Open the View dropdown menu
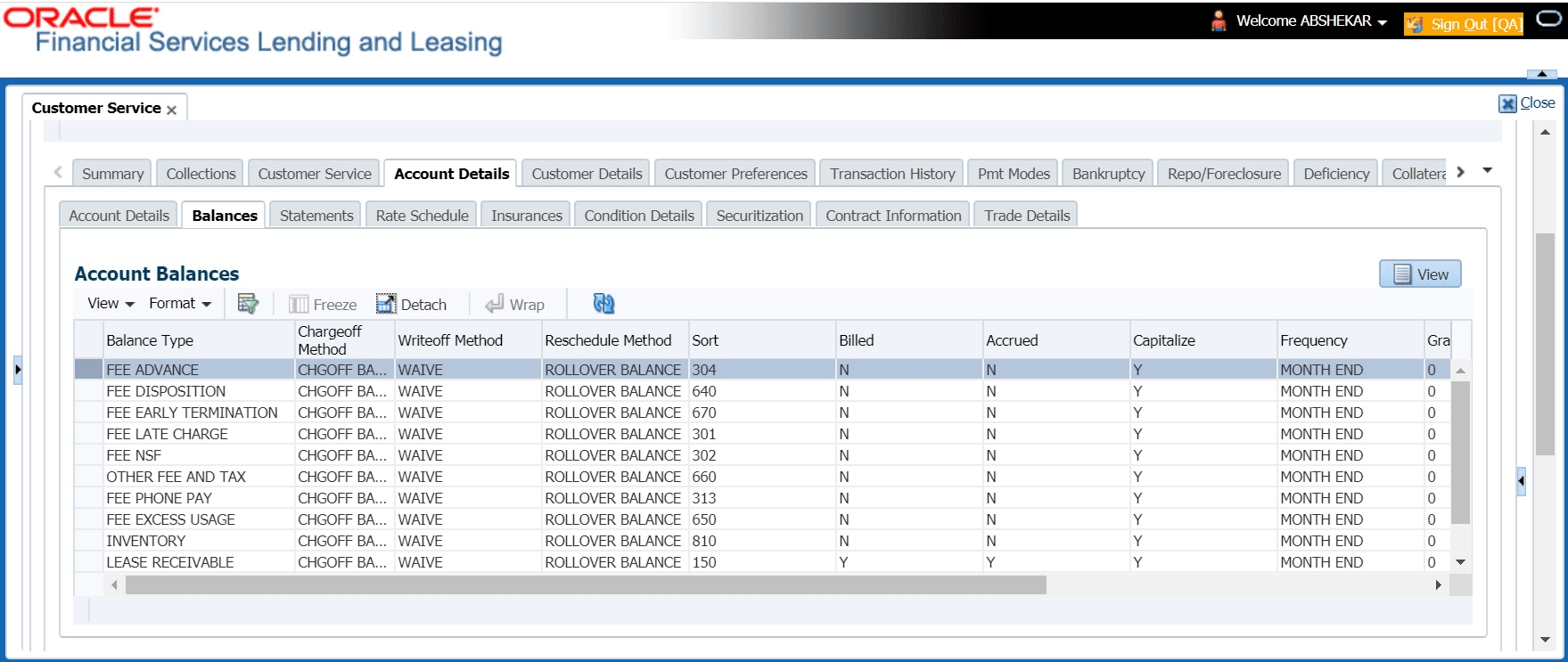 pos(111,304)
